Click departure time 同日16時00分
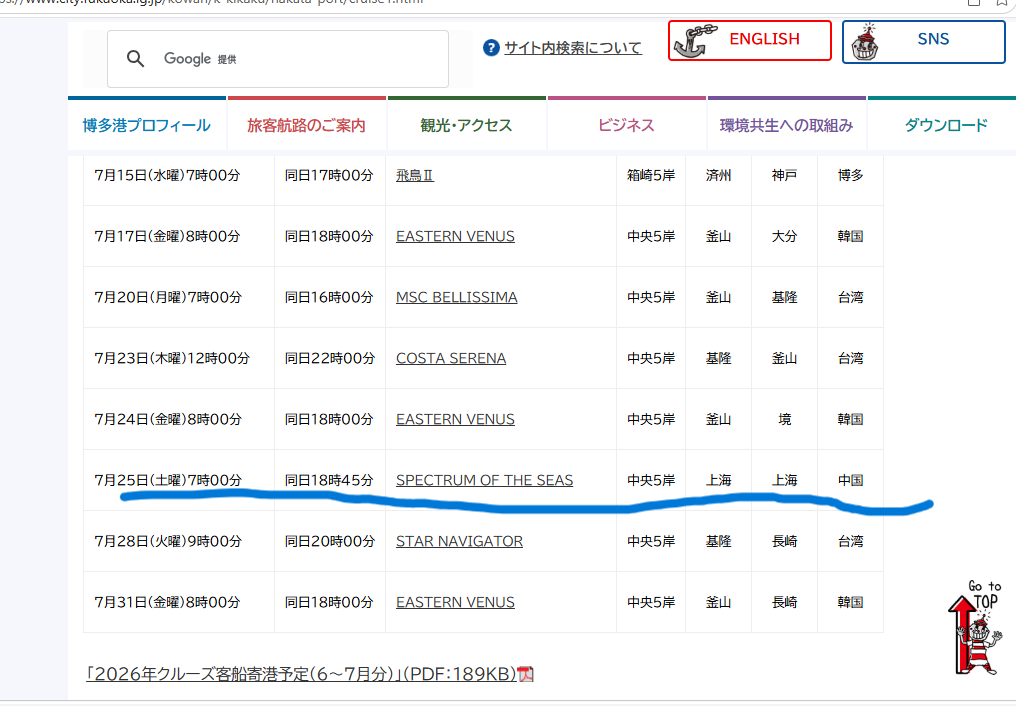The image size is (1016, 706). 329,297
